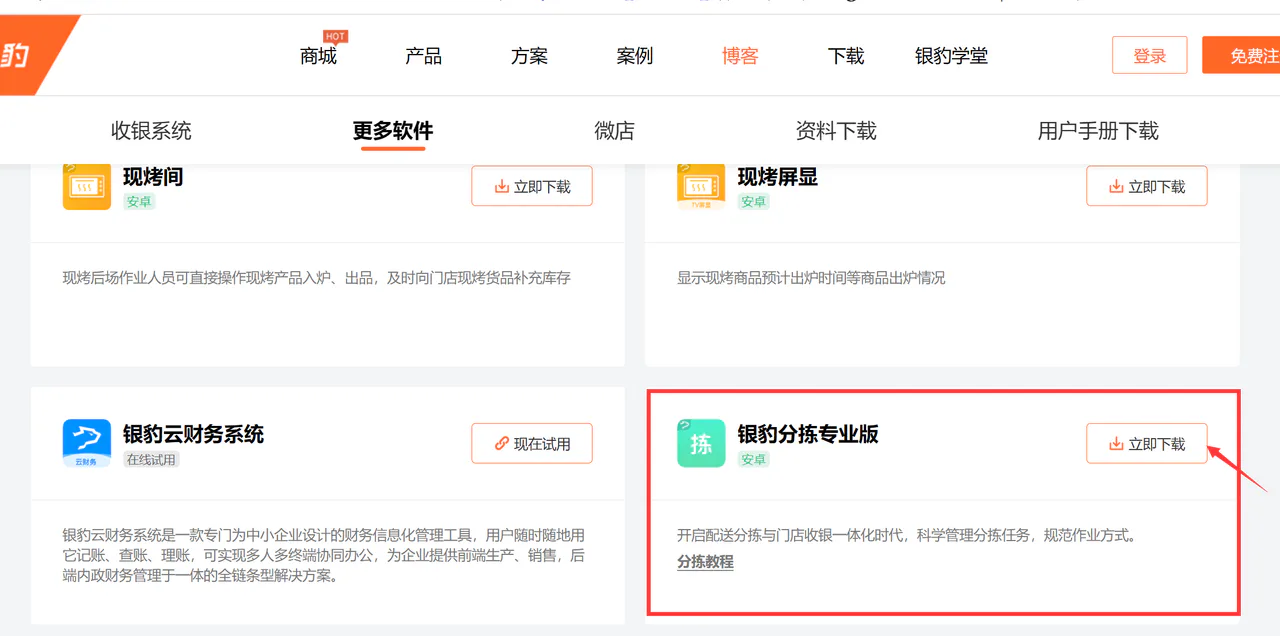Open the 商城 menu item
The width and height of the screenshot is (1280, 636).
click(x=318, y=56)
